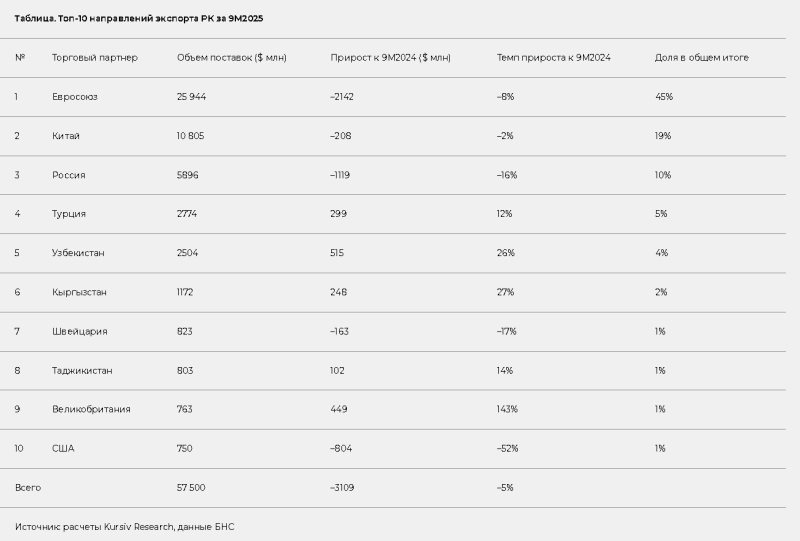The image size is (800, 541).
Task: Select the "Прирост к 9М2024 ($ млн)" header
Action: click(x=390, y=58)
